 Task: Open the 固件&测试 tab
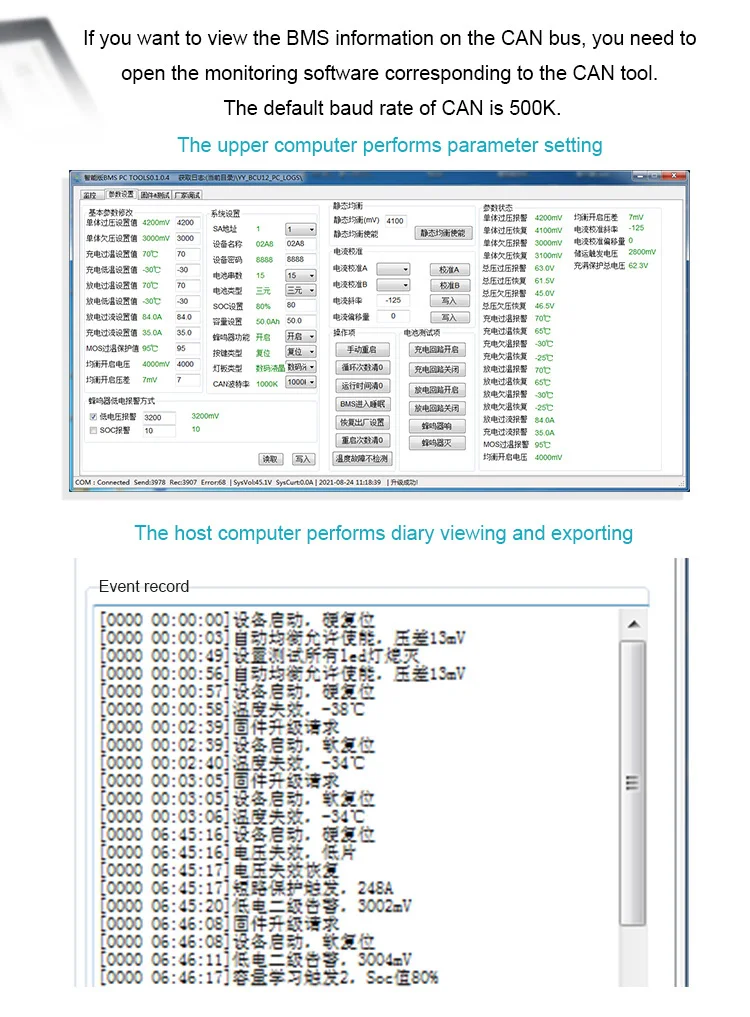155,195
